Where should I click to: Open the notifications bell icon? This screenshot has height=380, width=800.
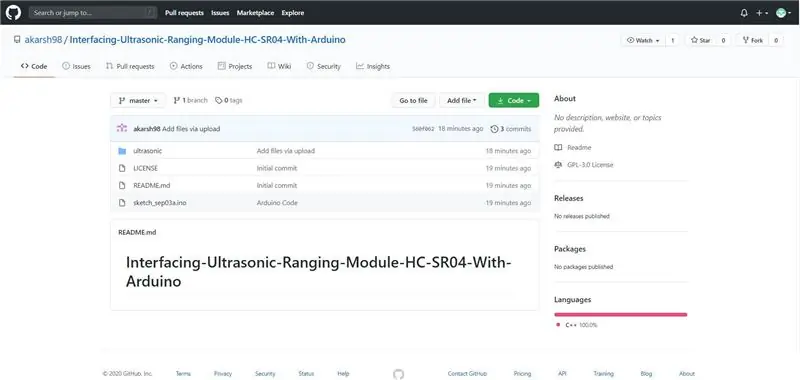[744, 13]
